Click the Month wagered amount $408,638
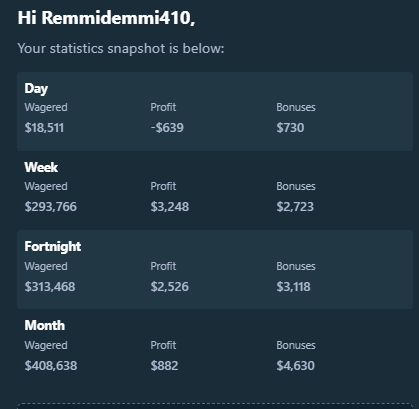 (51, 366)
